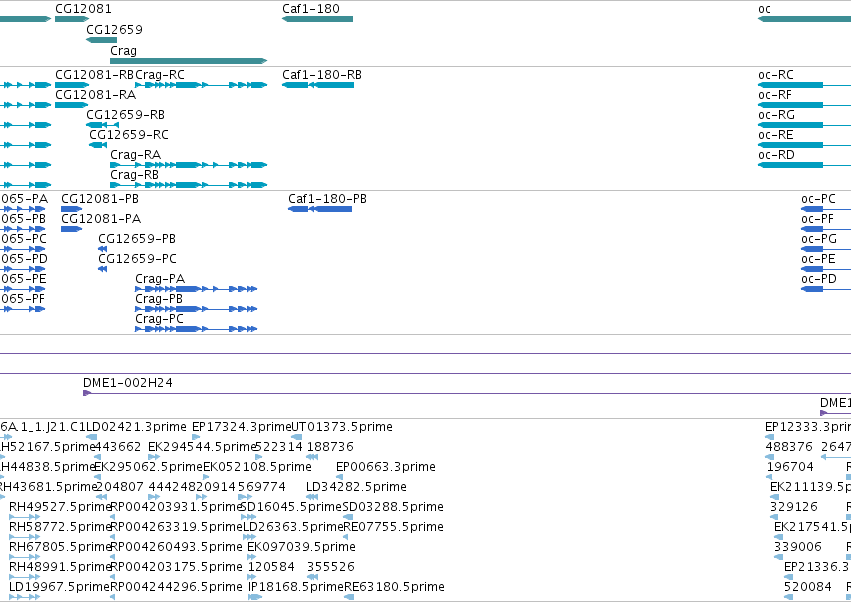Select EST LD19967.5prime label
The image size is (851, 602).
60,587
